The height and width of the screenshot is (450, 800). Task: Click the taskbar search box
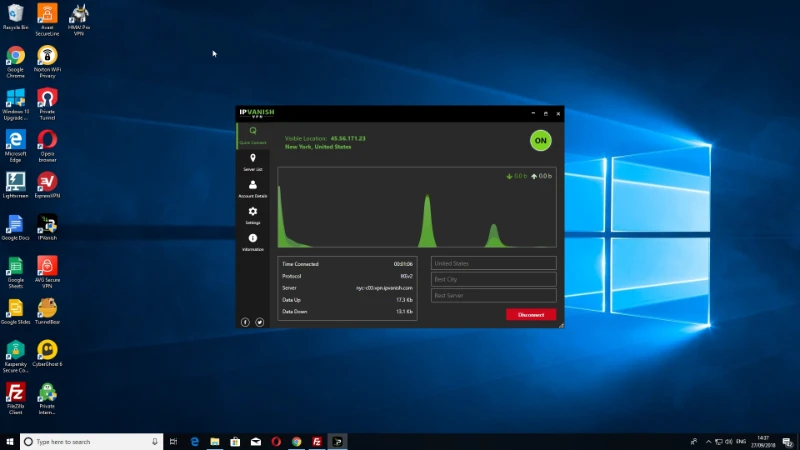tap(90, 441)
